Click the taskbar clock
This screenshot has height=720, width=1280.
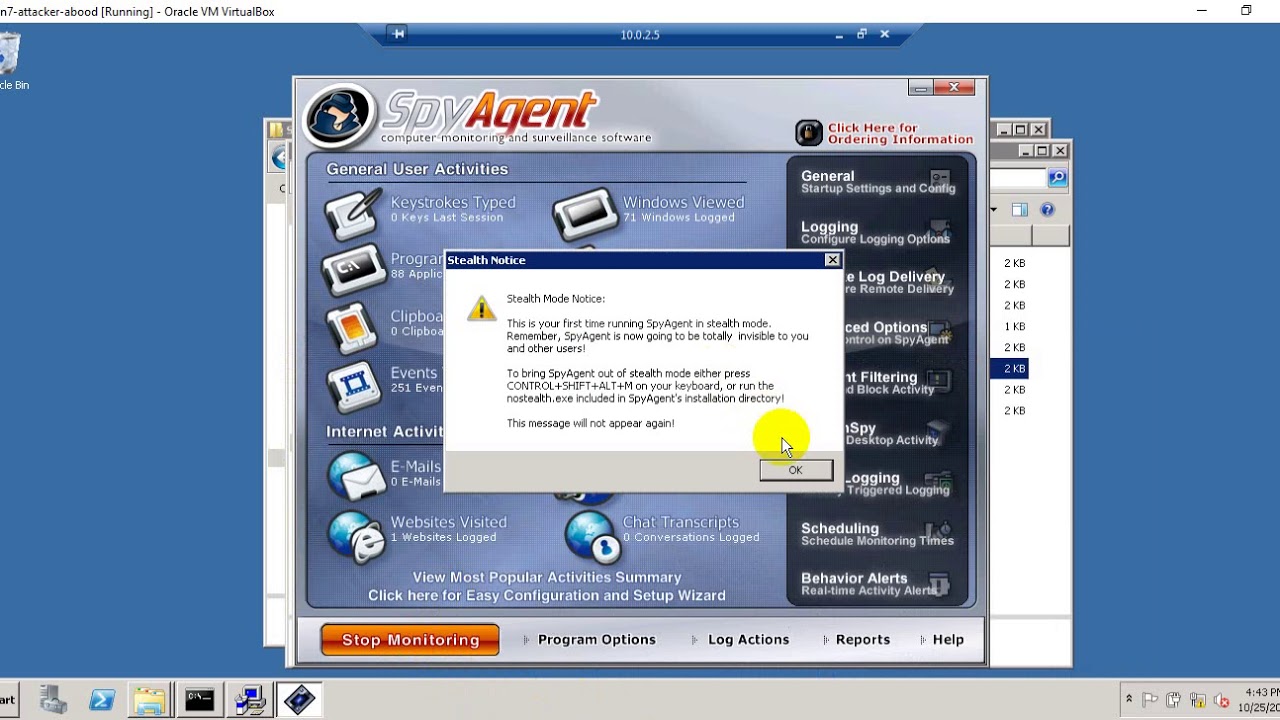1260,700
